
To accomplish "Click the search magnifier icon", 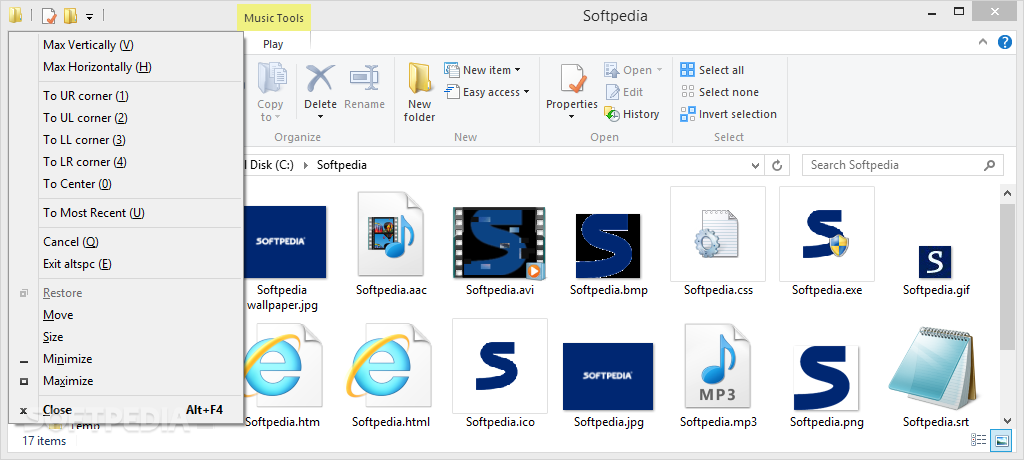I will [x=990, y=165].
